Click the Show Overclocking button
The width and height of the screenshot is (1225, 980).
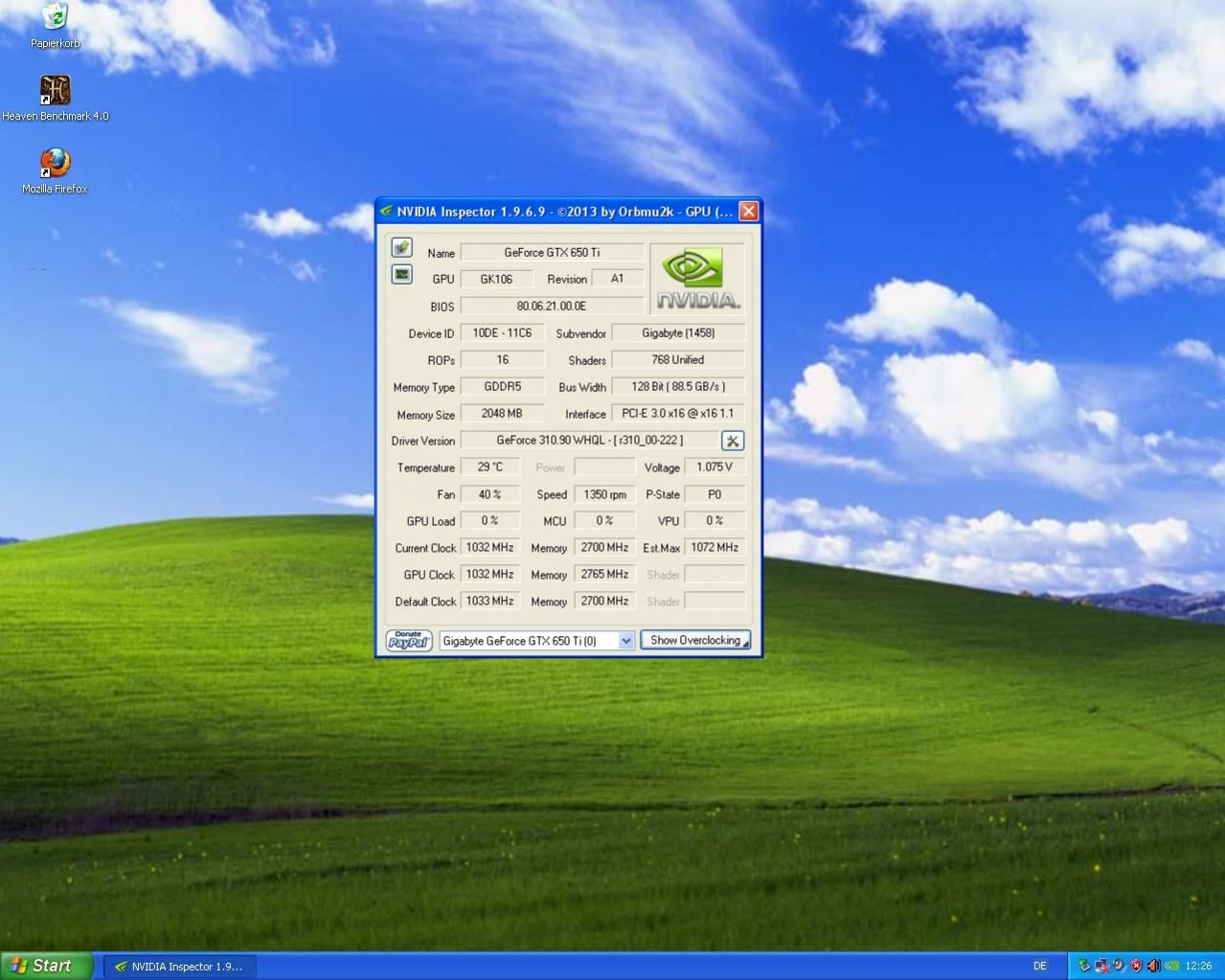click(695, 640)
